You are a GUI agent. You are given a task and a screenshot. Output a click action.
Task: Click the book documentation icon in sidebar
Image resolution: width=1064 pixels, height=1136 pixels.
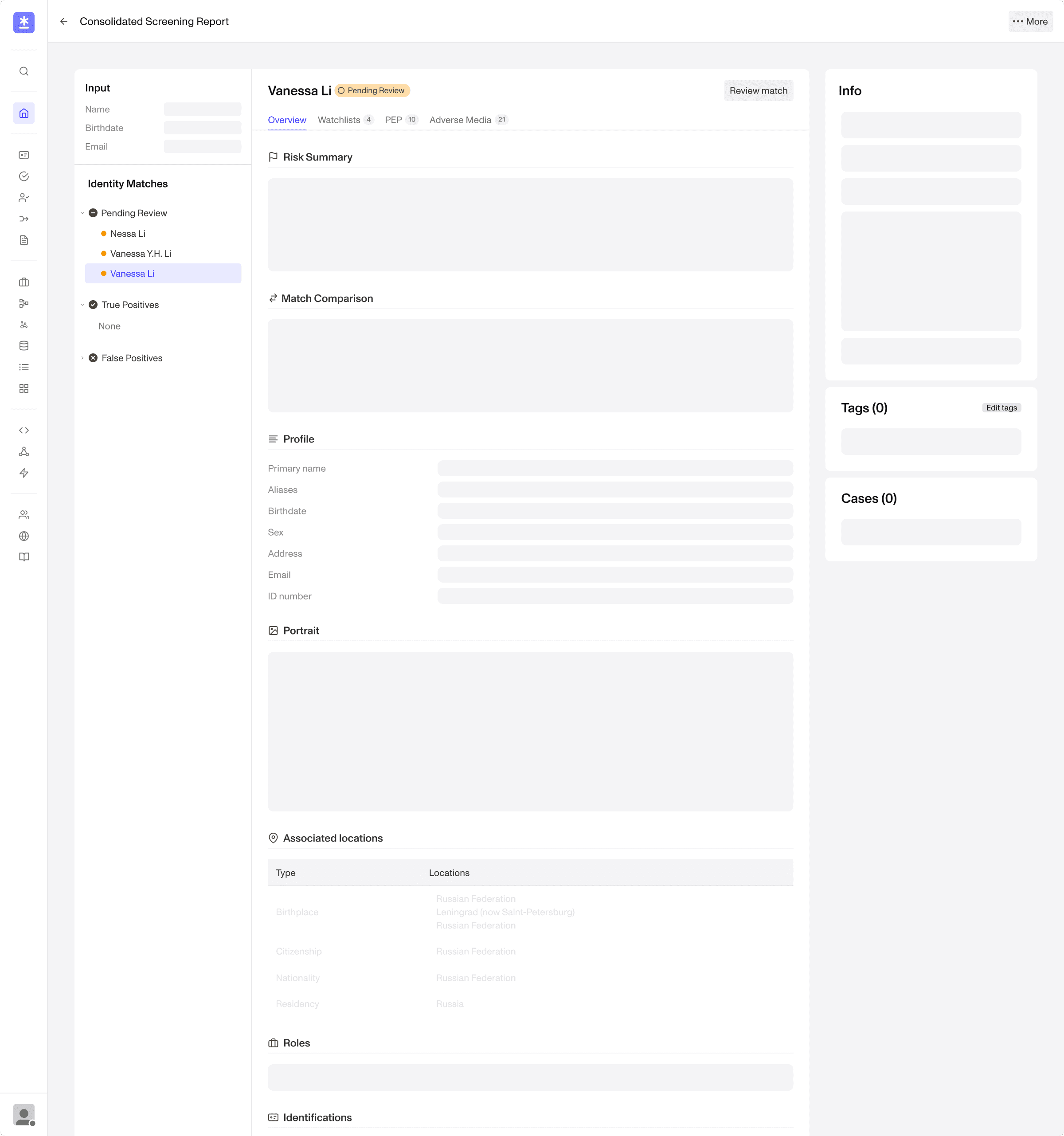coord(23,557)
